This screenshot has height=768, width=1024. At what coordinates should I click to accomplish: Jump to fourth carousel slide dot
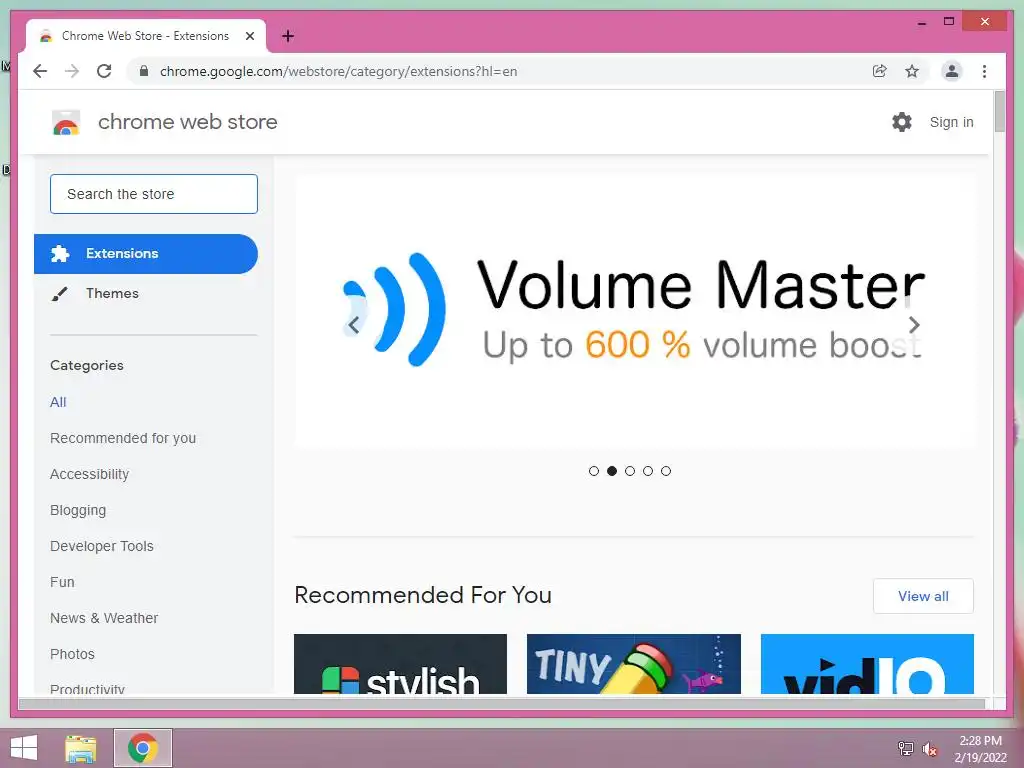(x=648, y=471)
